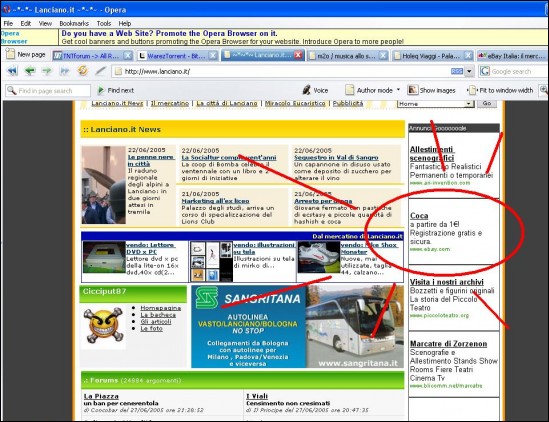Open the Home site navigation combo box

[x=436, y=104]
